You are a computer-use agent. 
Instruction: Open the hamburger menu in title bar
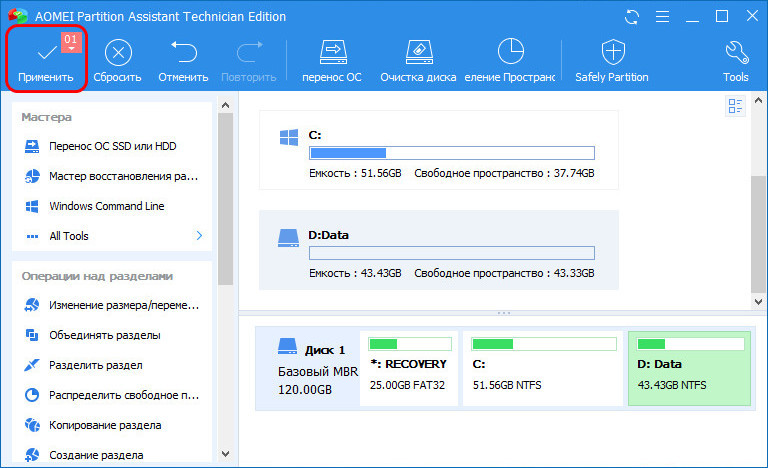coord(662,17)
